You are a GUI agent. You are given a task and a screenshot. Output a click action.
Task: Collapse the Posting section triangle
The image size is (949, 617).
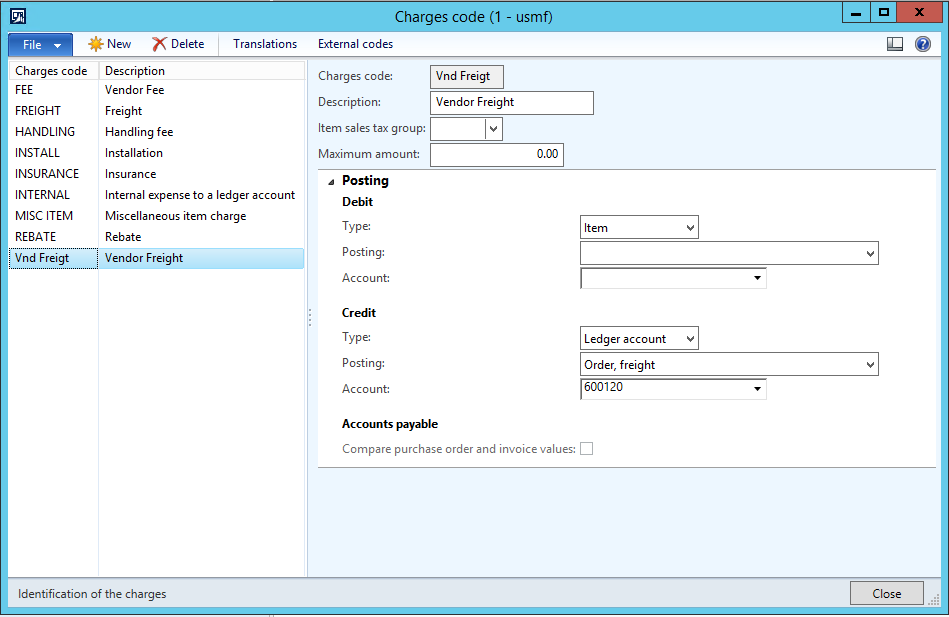coord(330,181)
